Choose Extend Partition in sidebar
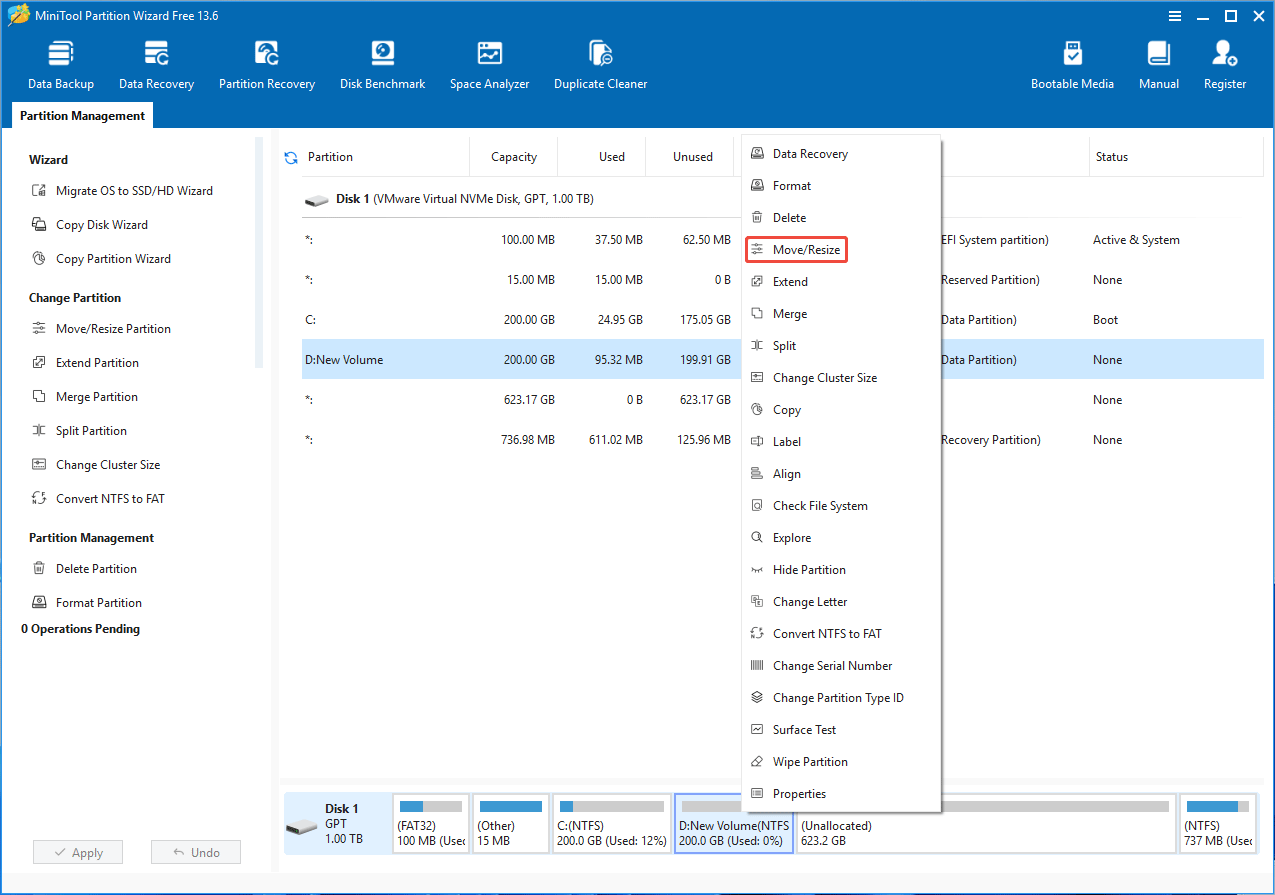 pos(86,363)
